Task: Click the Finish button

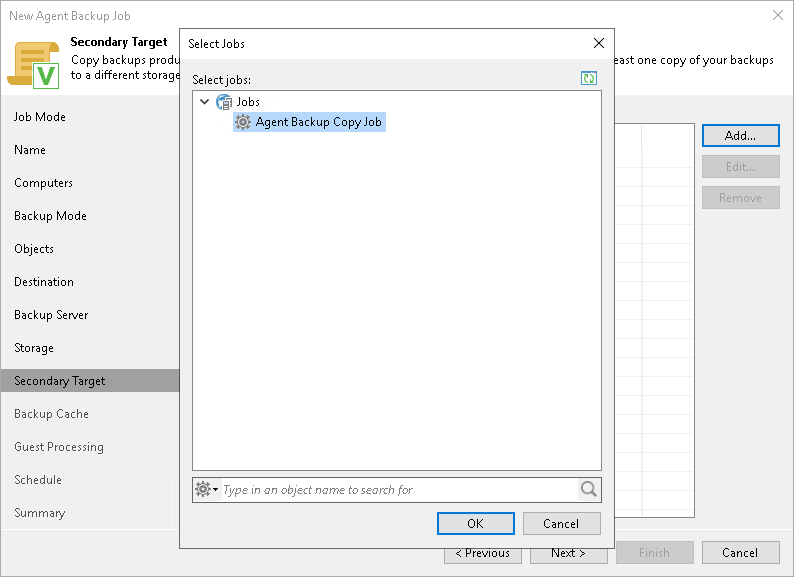Action: 654,553
